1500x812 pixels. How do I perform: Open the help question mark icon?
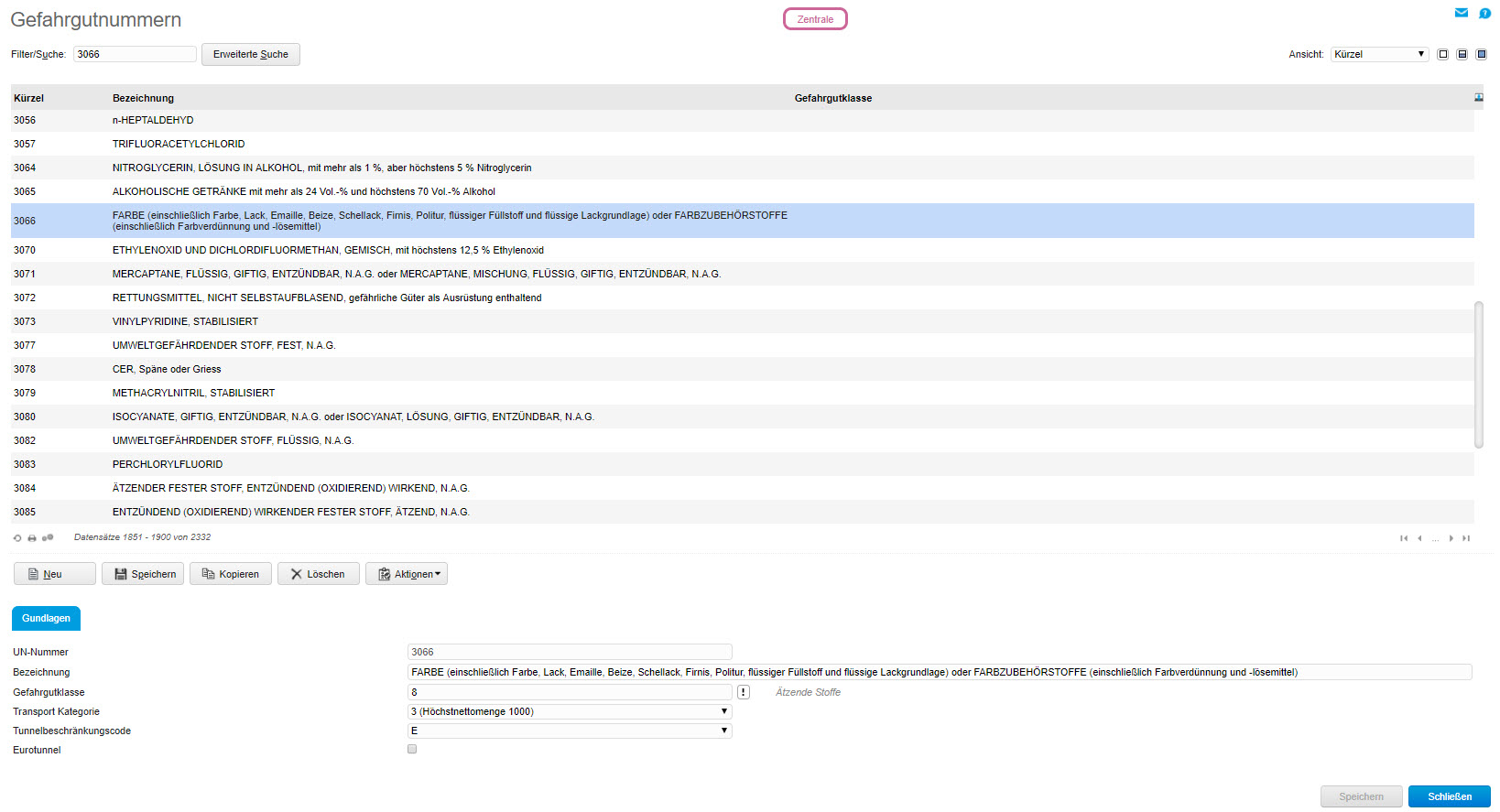tap(1484, 13)
